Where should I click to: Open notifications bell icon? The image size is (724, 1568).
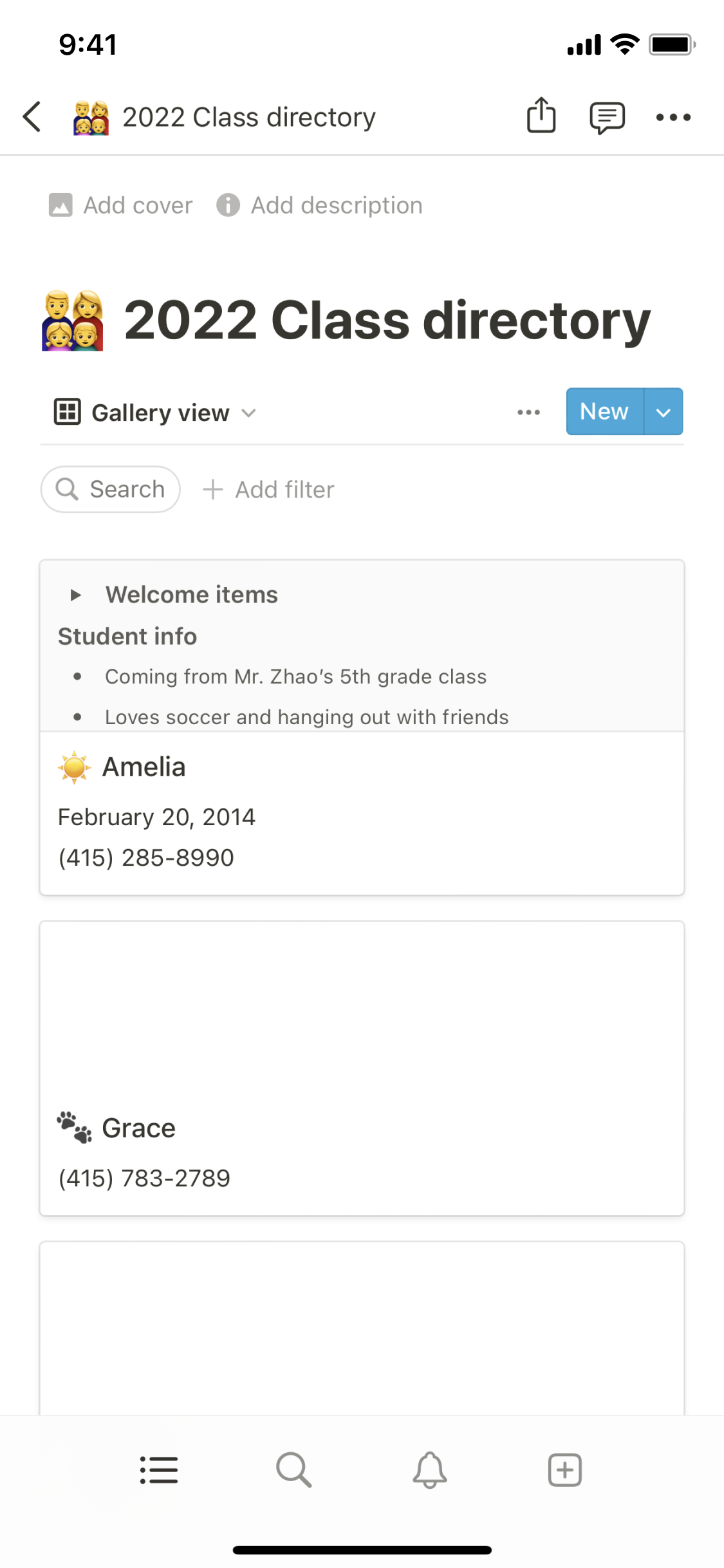point(430,1470)
